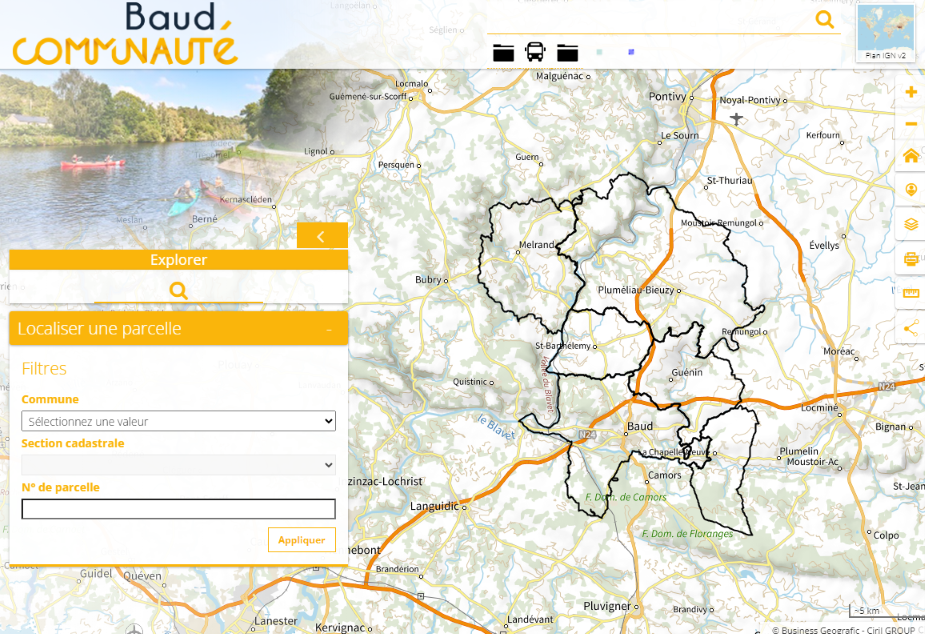
Task: Open the Section cadastrale dropdown
Action: (x=178, y=463)
